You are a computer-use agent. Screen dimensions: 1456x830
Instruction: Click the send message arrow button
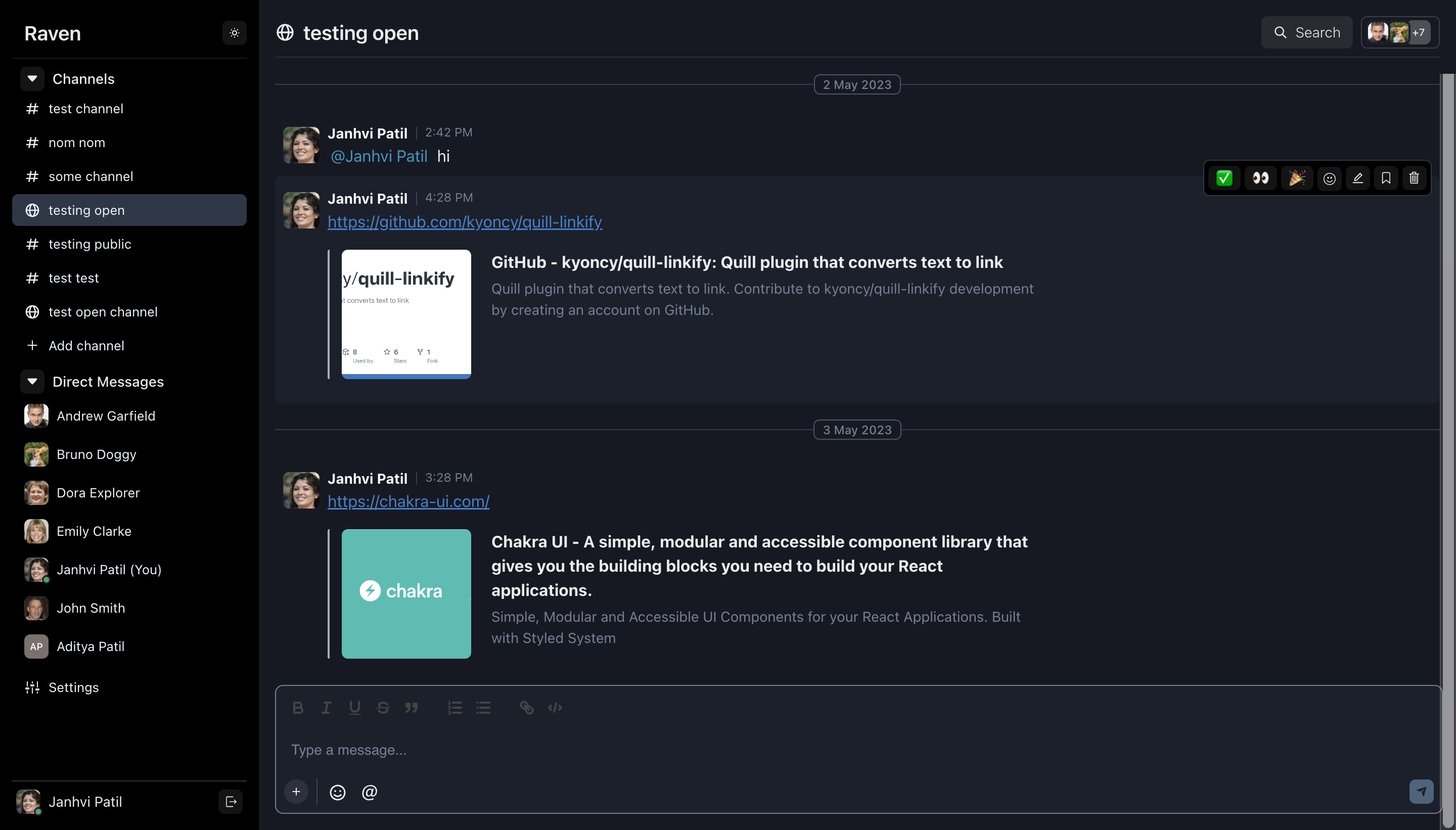(1421, 791)
